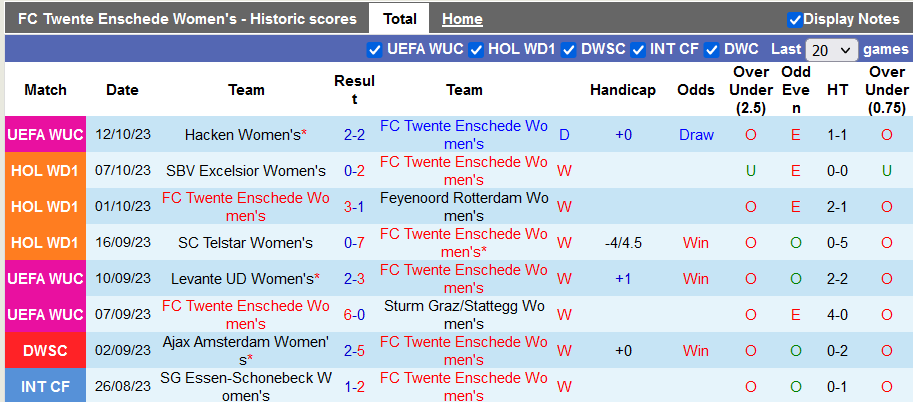Image resolution: width=913 pixels, height=402 pixels.
Task: Toggle the Display Notes checkbox
Action: tap(795, 19)
